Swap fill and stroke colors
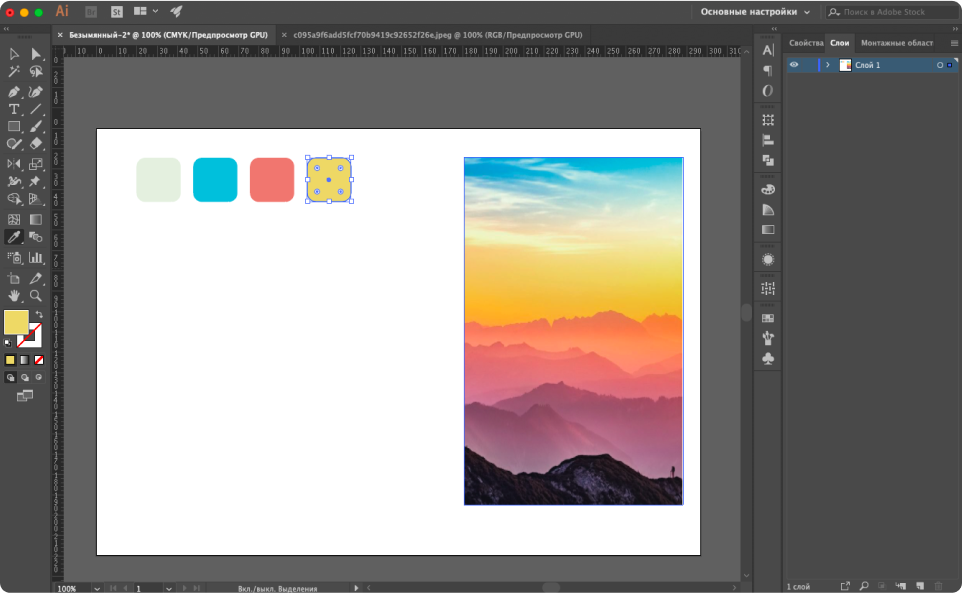 39,314
